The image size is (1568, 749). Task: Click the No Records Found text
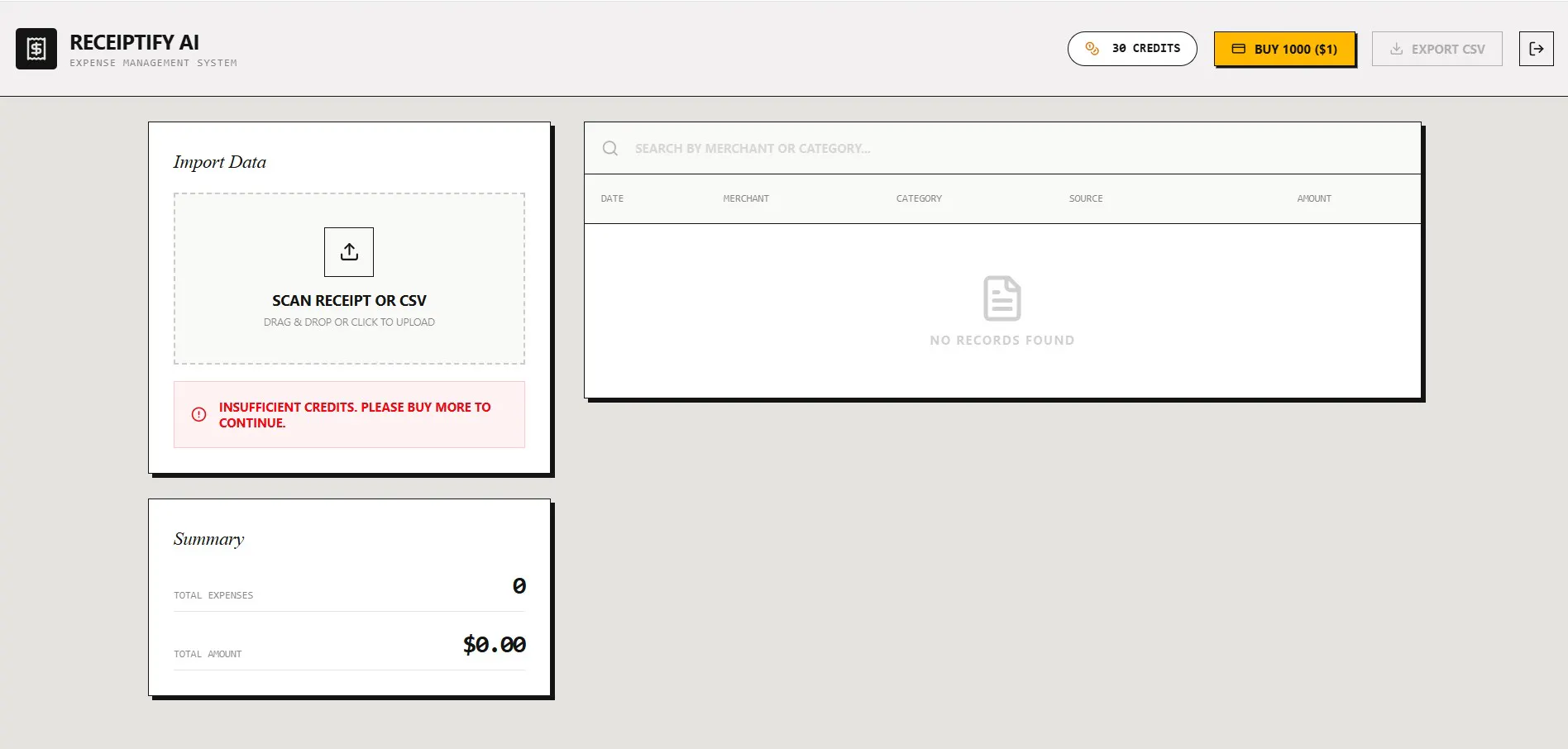pyautogui.click(x=1002, y=340)
